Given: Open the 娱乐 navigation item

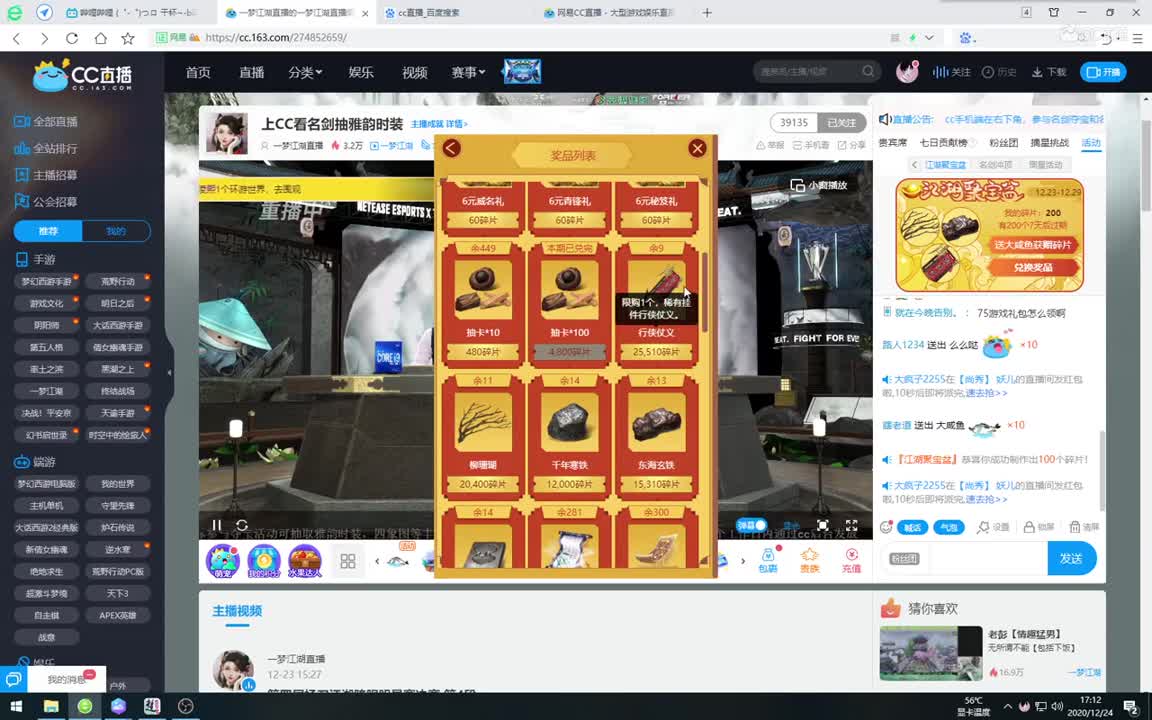Looking at the screenshot, I should 361,72.
